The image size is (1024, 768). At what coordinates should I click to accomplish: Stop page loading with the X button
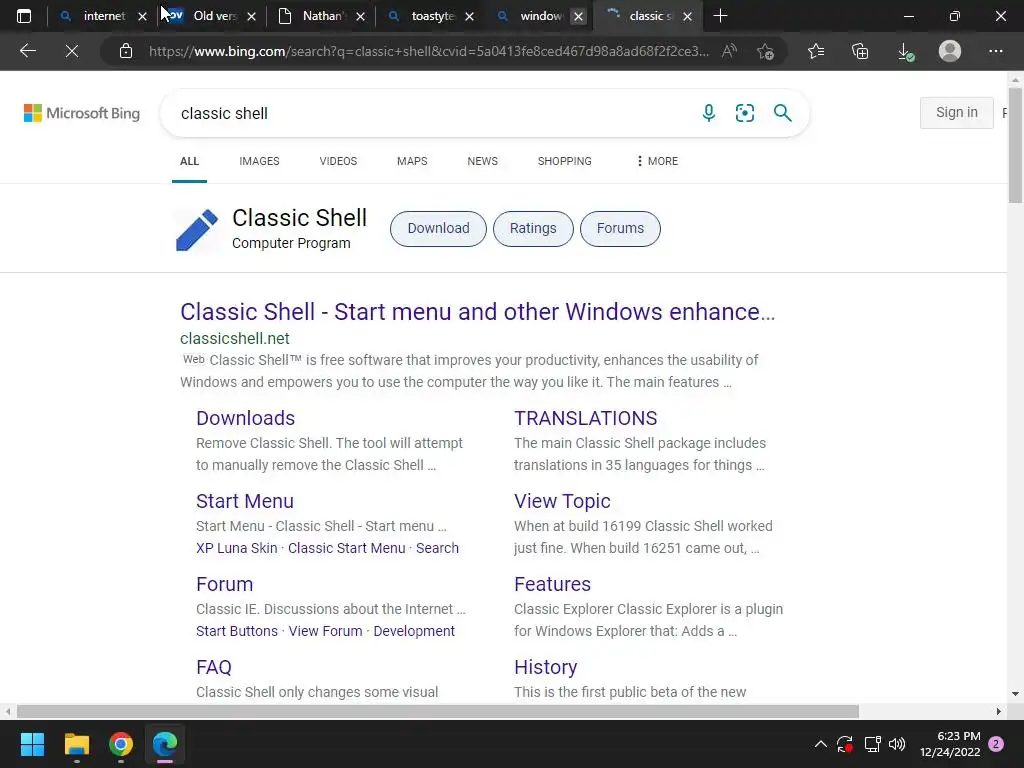[72, 51]
